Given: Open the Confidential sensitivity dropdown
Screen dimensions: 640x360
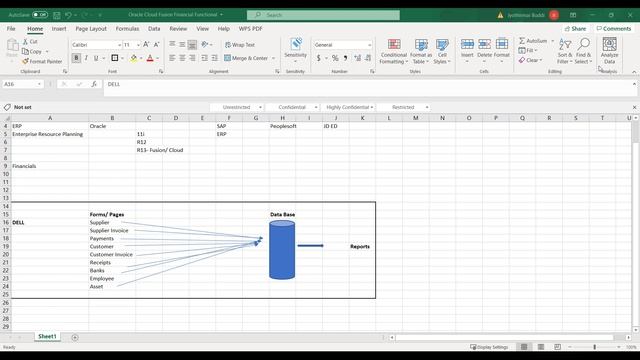Looking at the screenshot, I should (292, 107).
